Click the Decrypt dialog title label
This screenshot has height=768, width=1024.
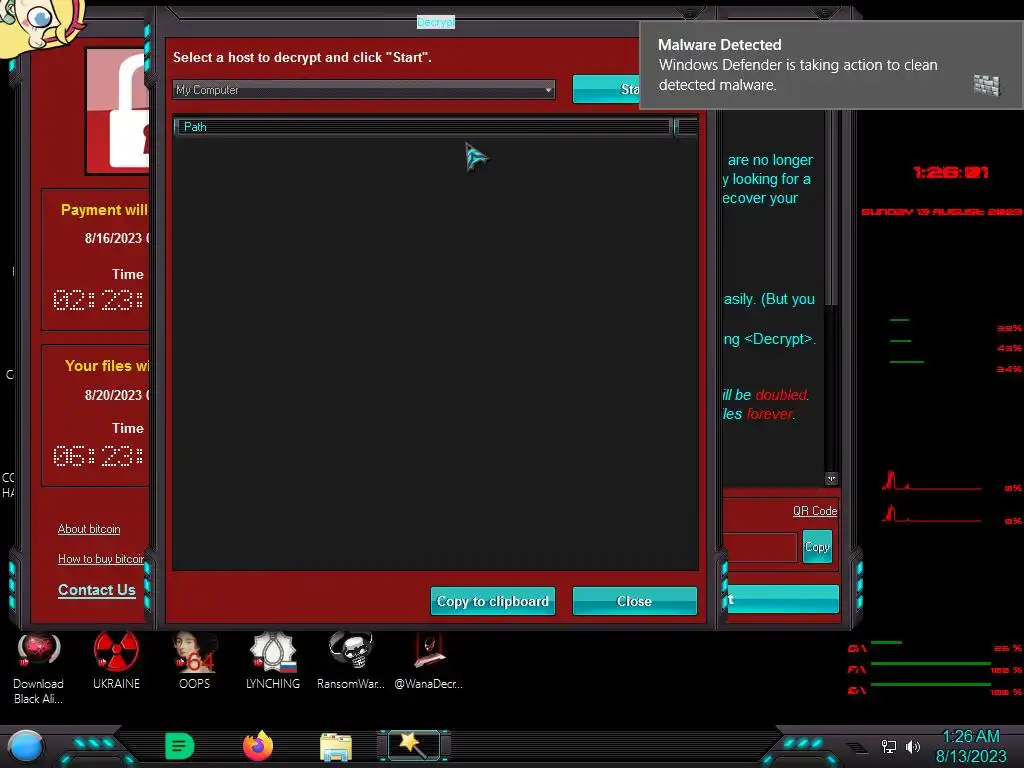pos(436,22)
